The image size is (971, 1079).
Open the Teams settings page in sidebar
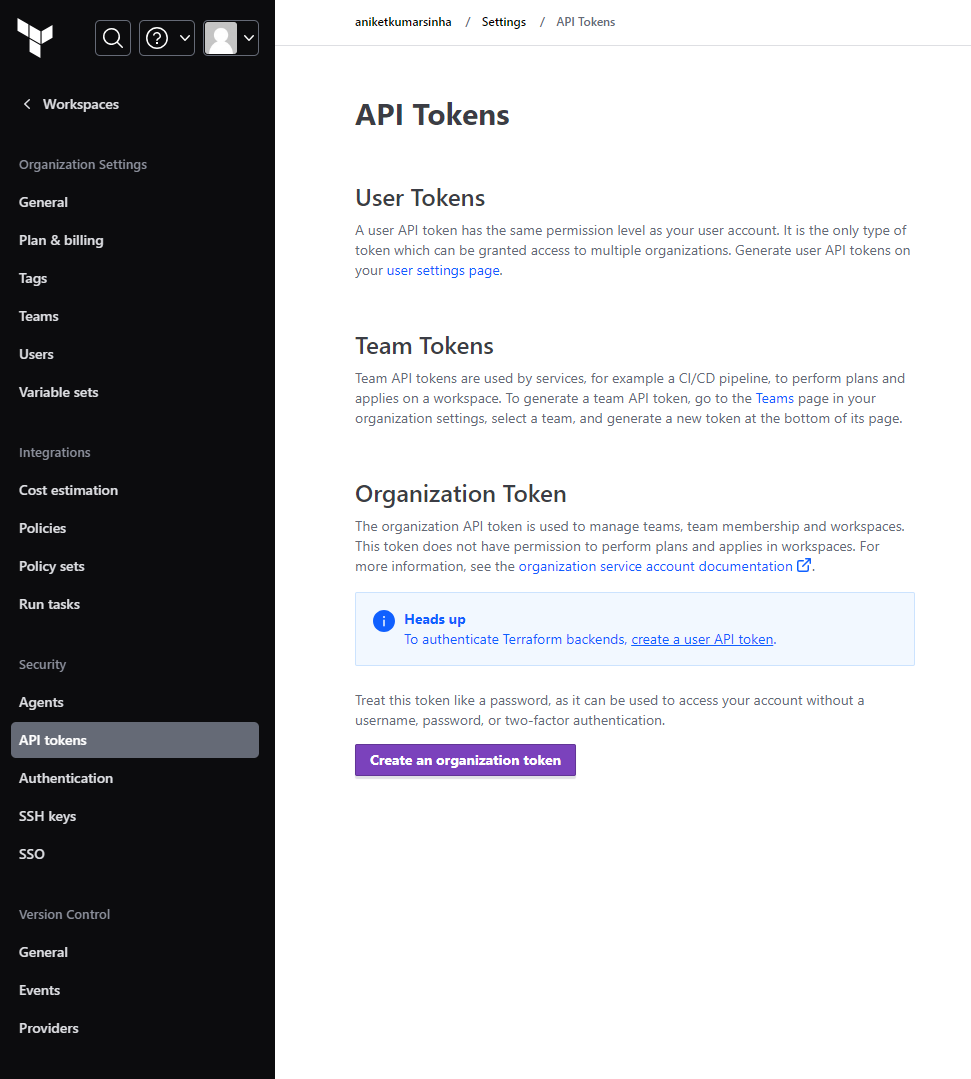point(39,316)
